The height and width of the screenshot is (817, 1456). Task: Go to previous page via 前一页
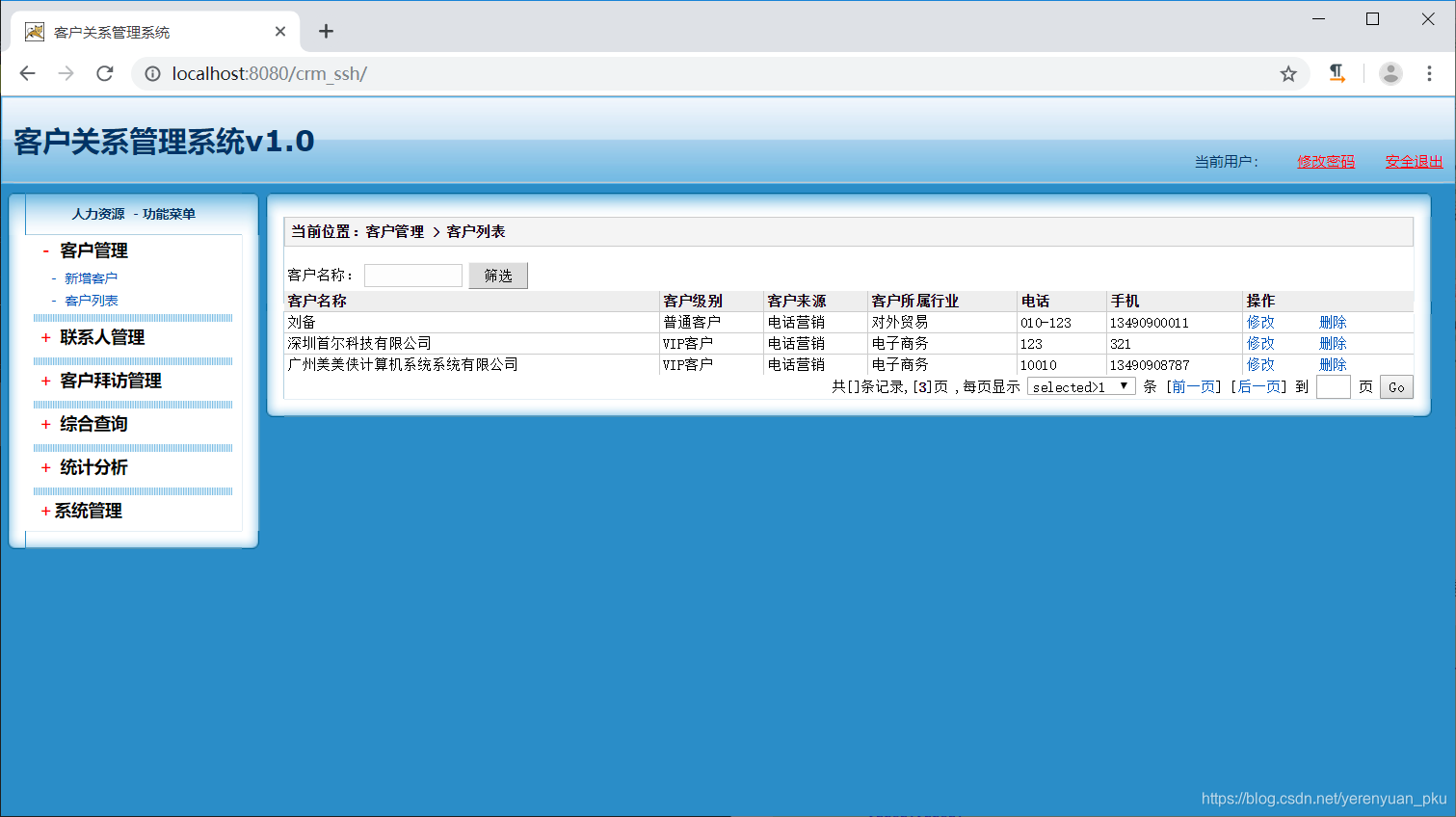(1194, 386)
